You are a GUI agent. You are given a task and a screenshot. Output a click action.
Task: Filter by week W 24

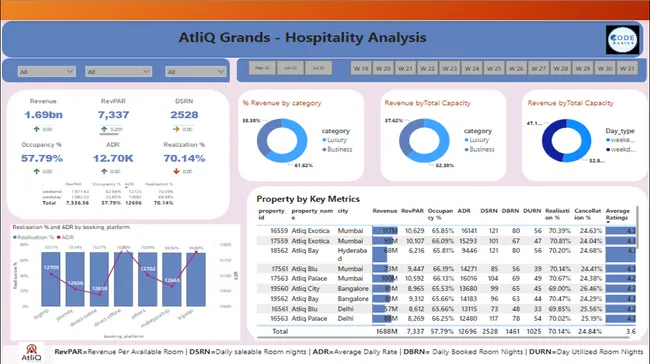pyautogui.click(x=472, y=68)
